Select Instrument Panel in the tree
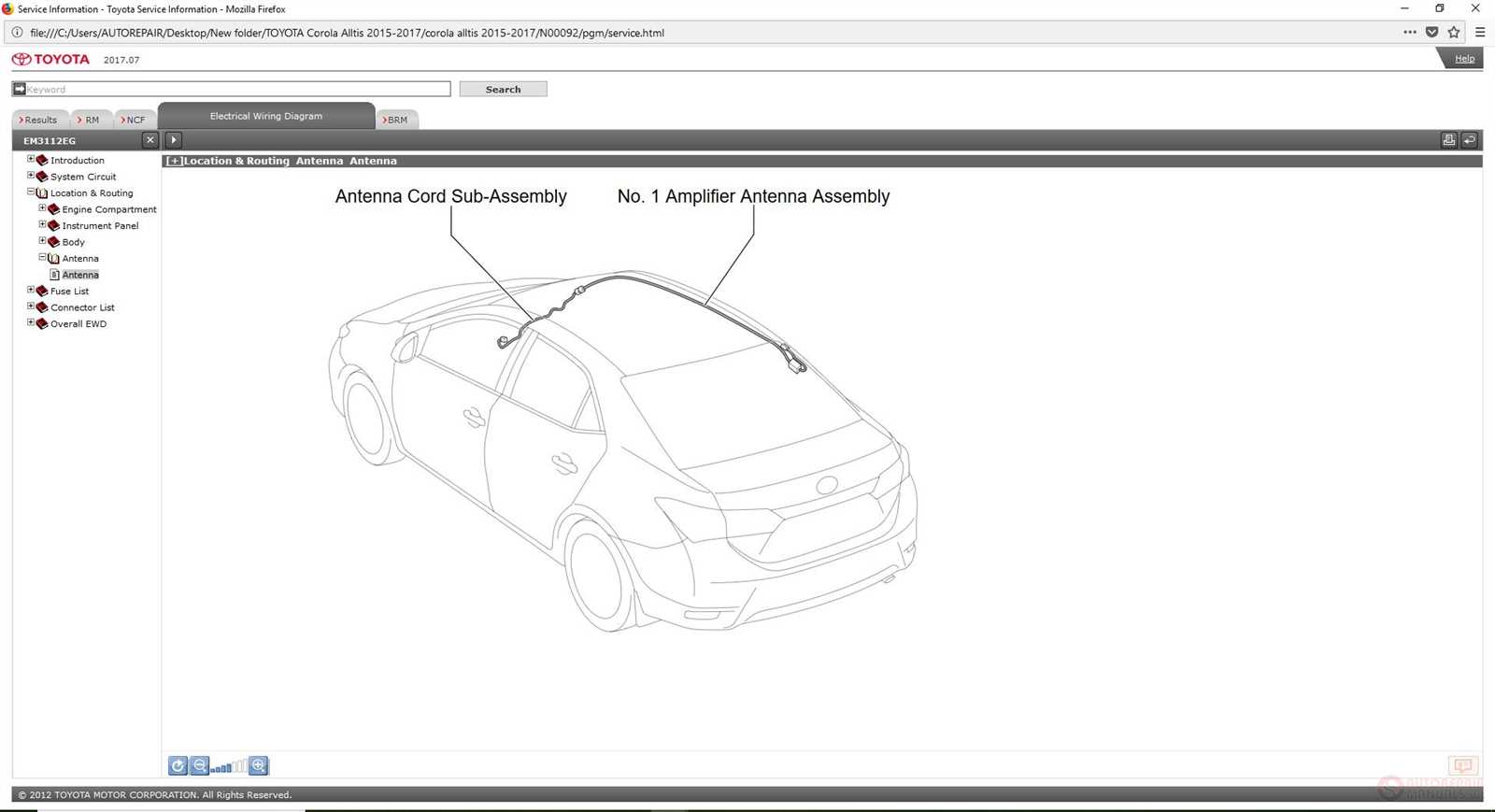Image resolution: width=1495 pixels, height=812 pixels. pos(100,226)
